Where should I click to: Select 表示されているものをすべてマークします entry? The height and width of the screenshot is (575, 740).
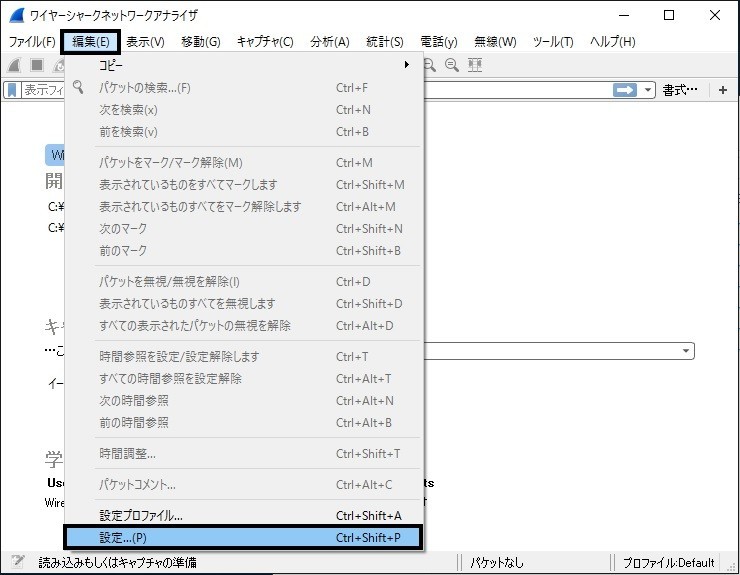pos(244,185)
